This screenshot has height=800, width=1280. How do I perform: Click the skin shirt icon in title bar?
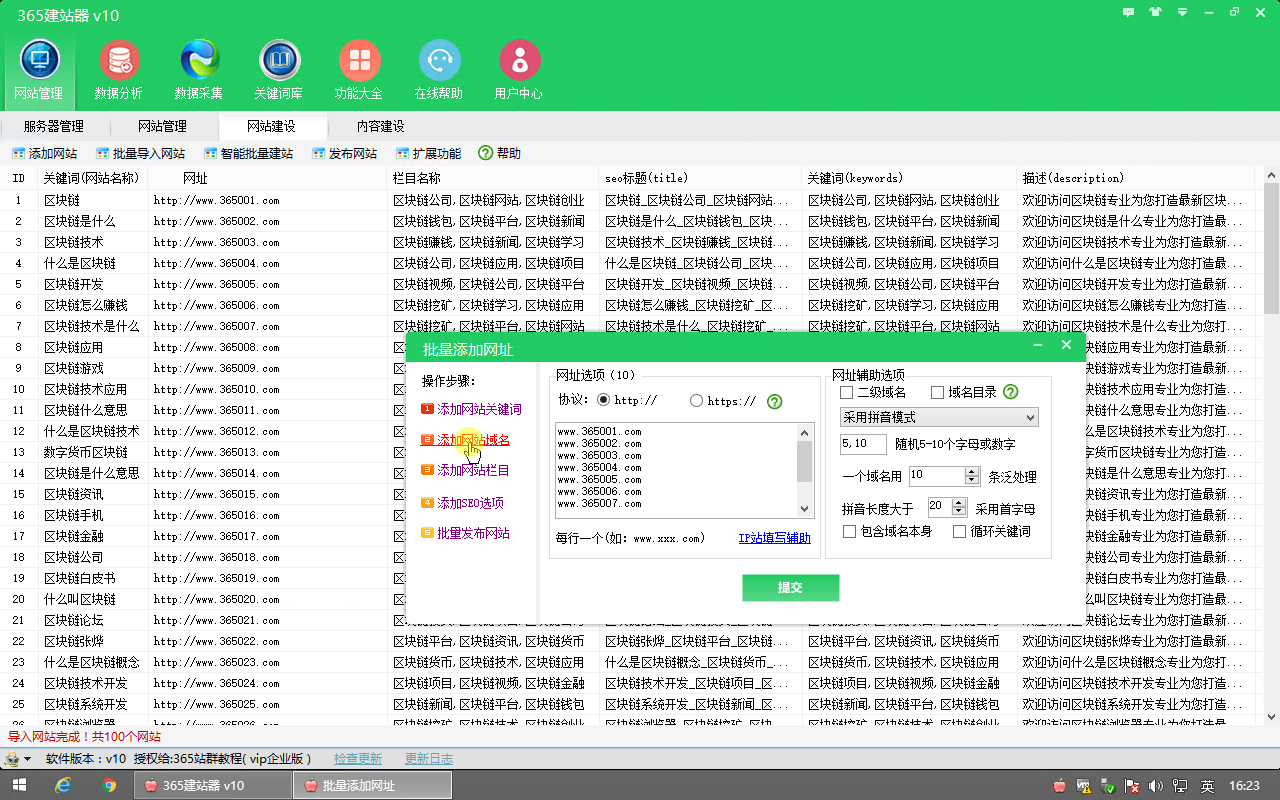click(1156, 12)
